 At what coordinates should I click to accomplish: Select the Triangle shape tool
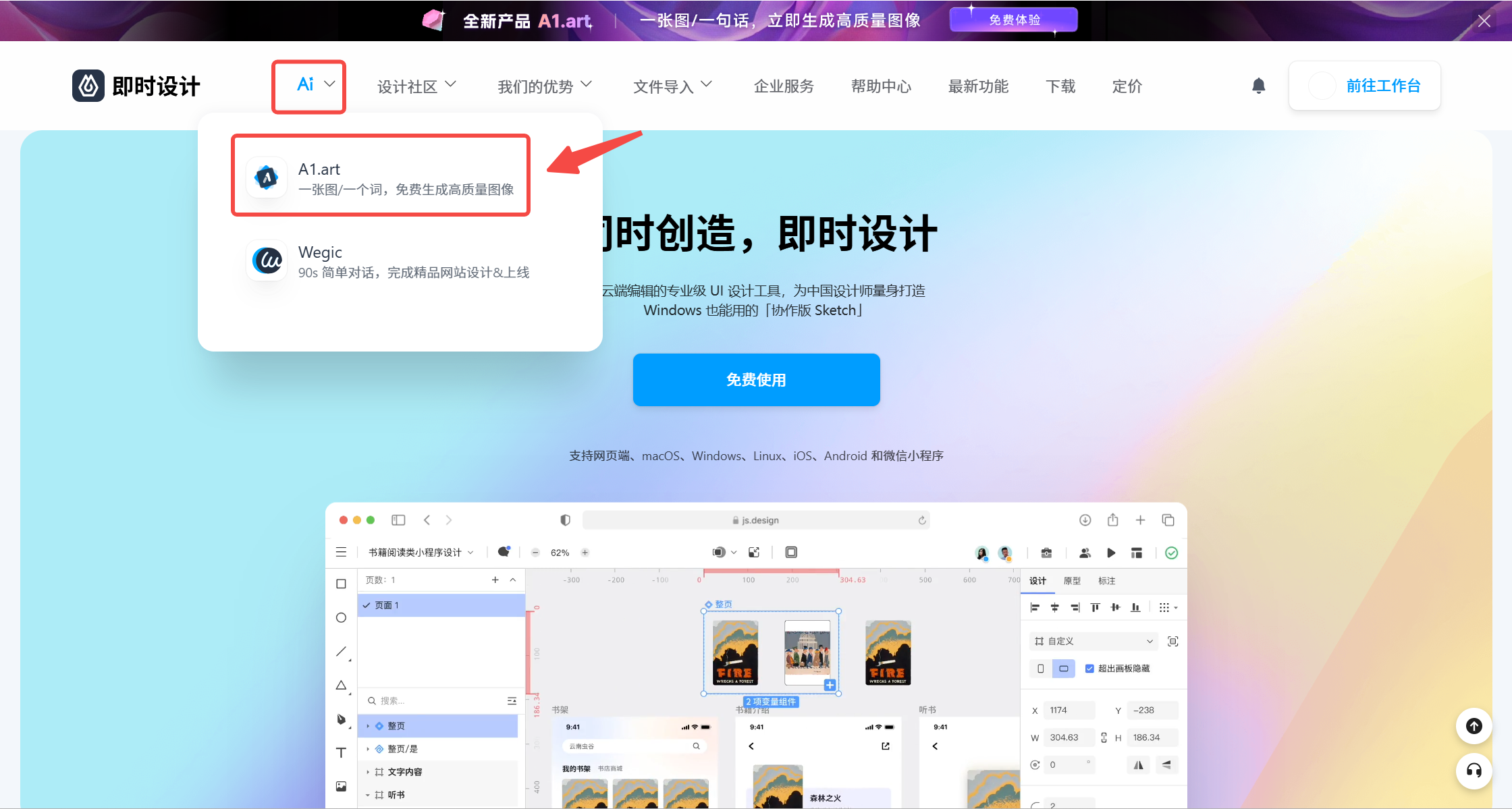tap(342, 685)
